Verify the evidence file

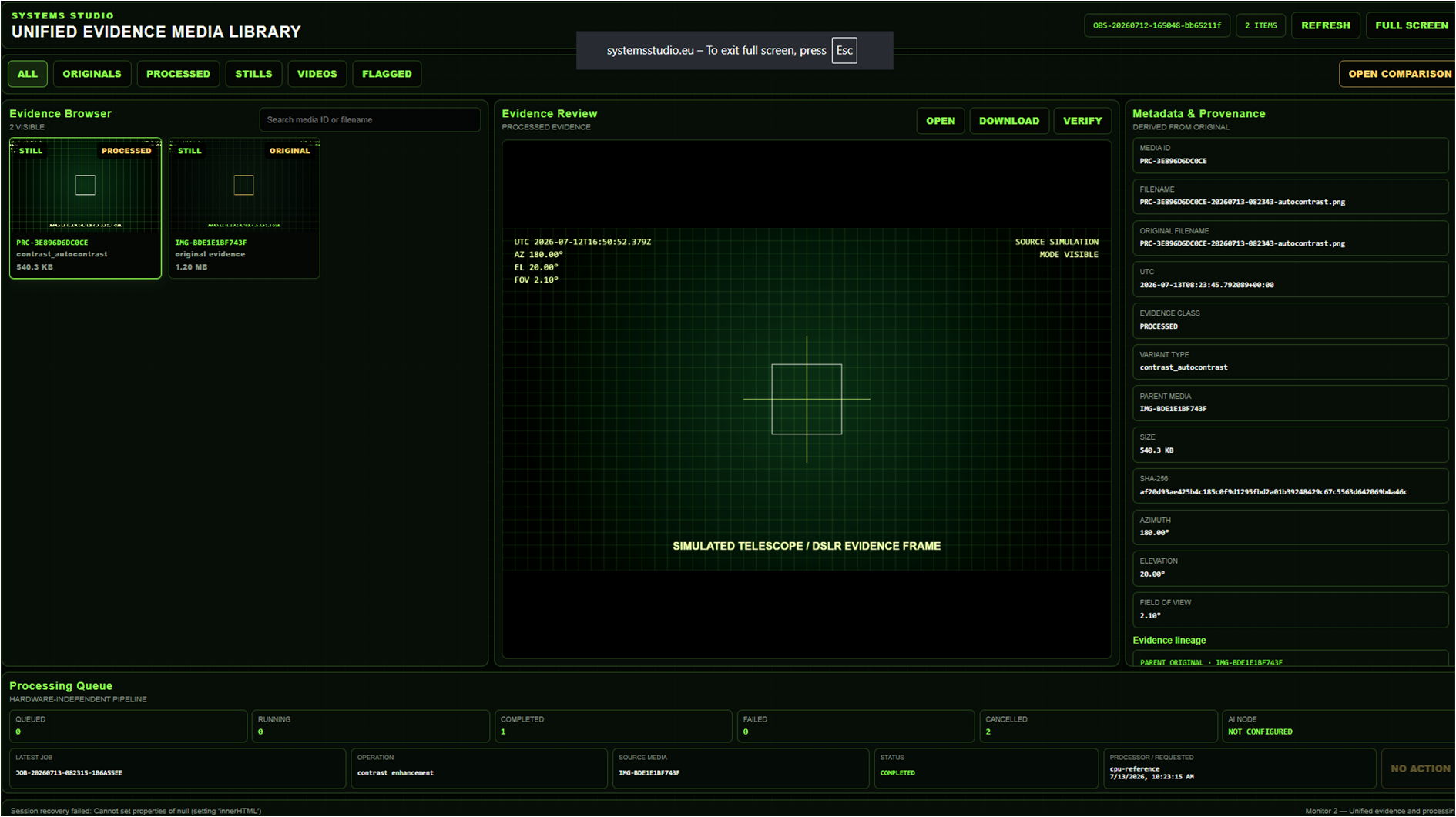tap(1082, 121)
